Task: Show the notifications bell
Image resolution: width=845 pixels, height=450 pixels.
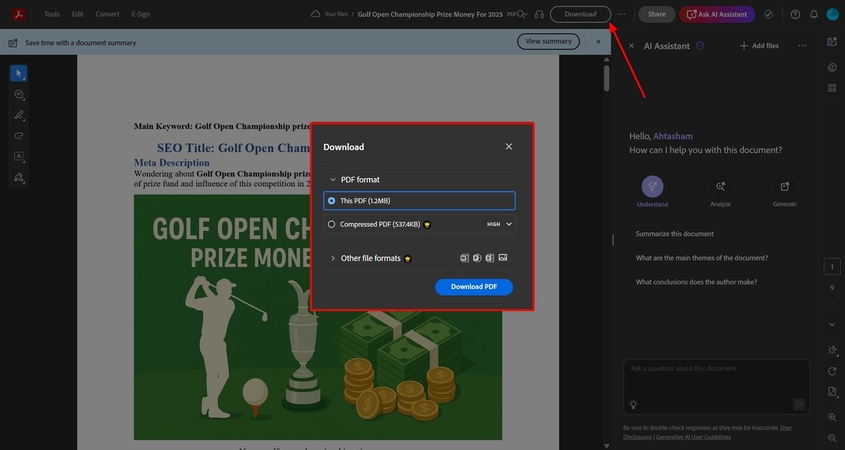Action: tap(814, 15)
